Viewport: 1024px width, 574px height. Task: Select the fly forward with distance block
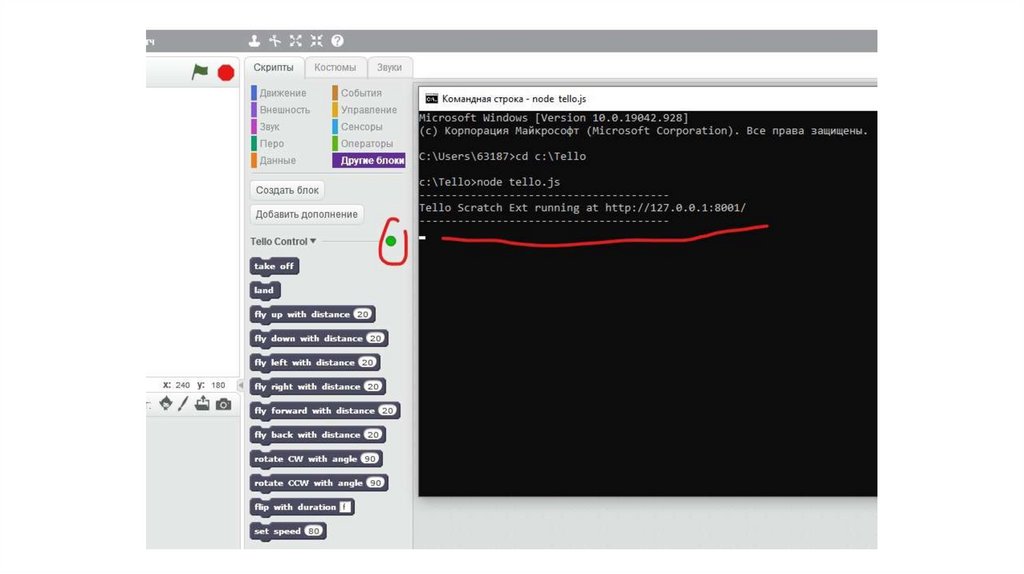click(x=325, y=411)
